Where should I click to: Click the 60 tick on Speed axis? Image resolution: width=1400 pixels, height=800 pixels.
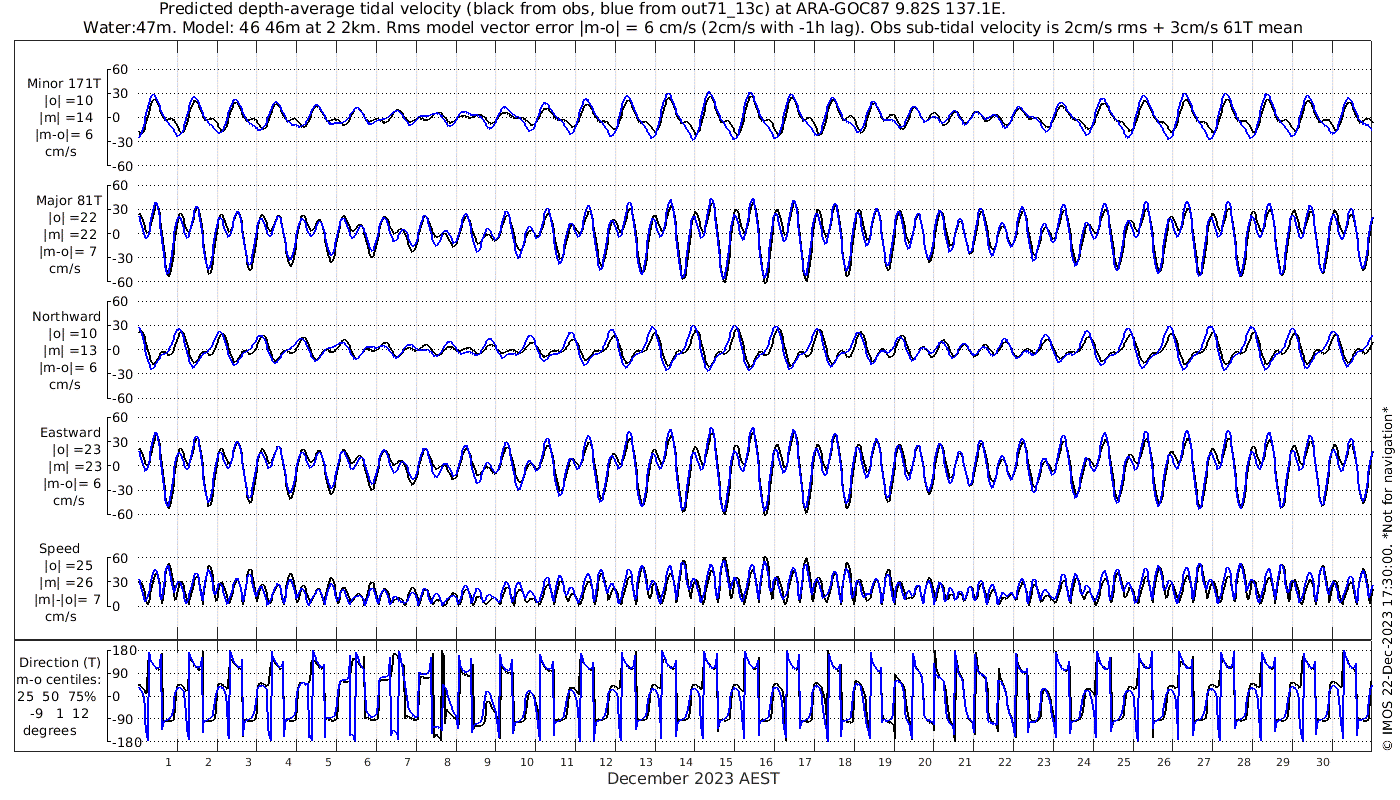pos(122,559)
